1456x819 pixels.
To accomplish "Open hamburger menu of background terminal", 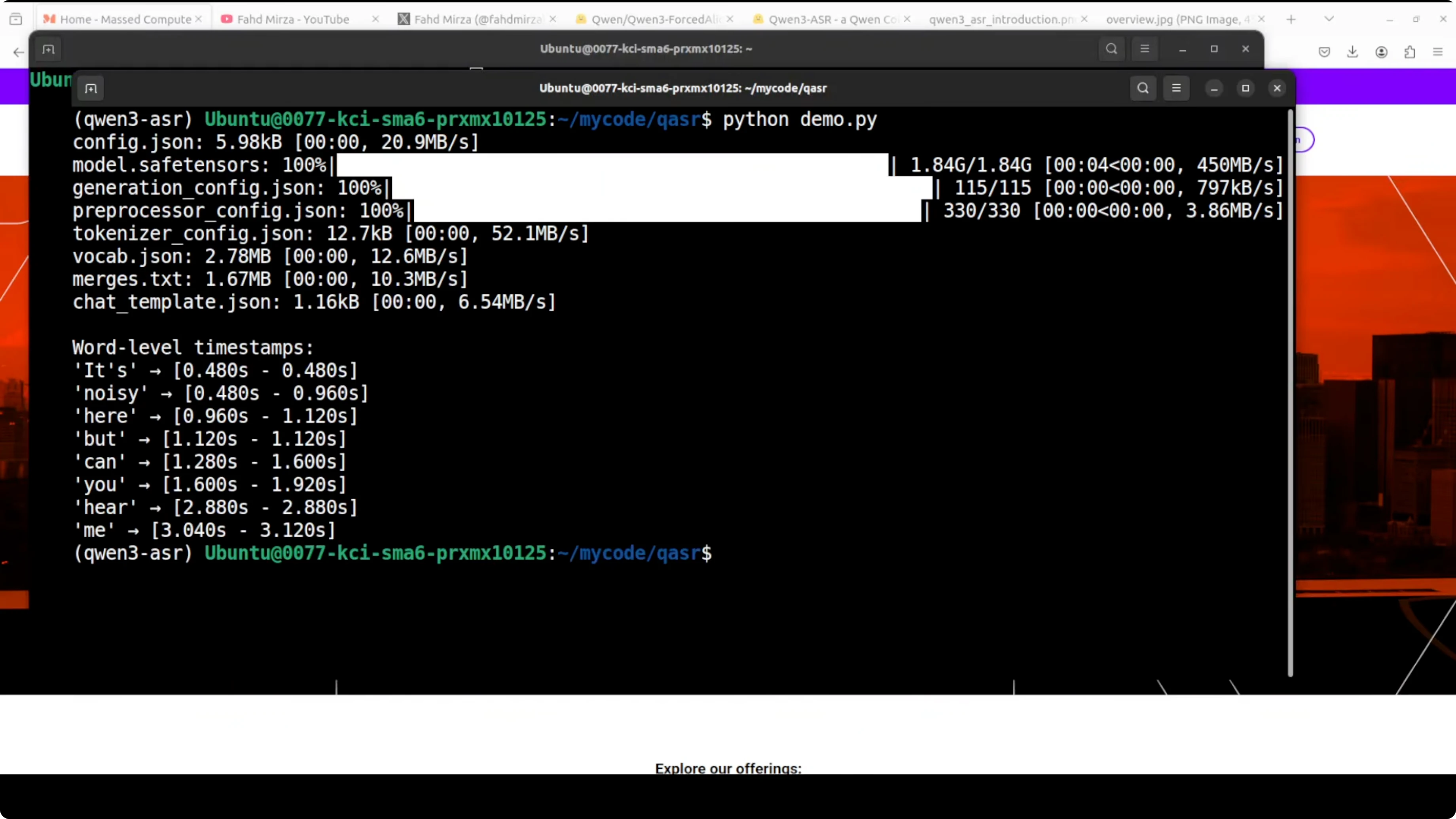I will coord(1145,49).
